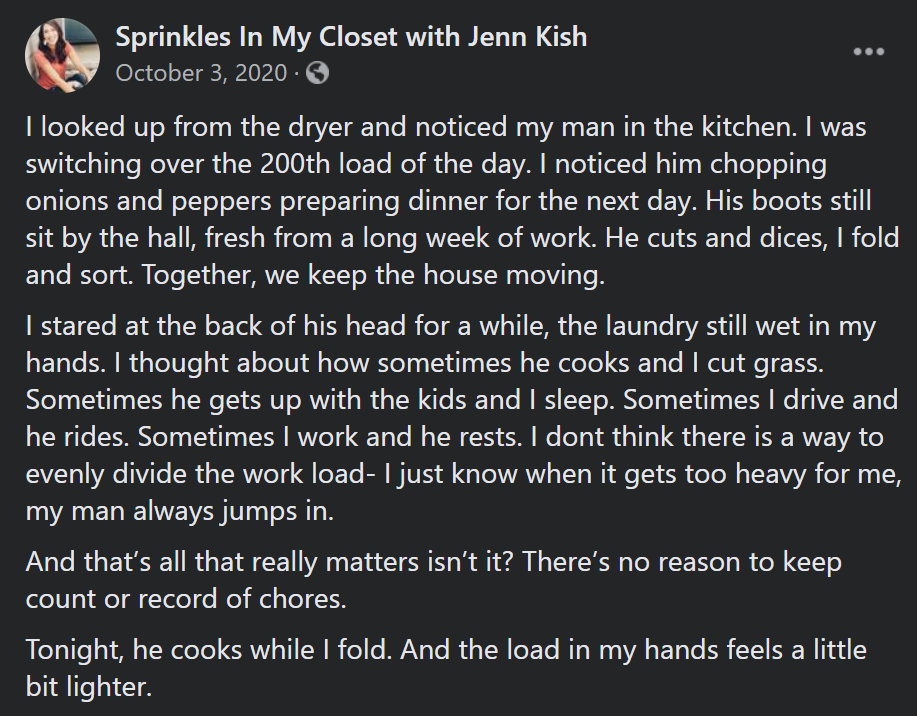Click the phrase "His boots still" in the post
The image size is (917, 716).
click(788, 201)
